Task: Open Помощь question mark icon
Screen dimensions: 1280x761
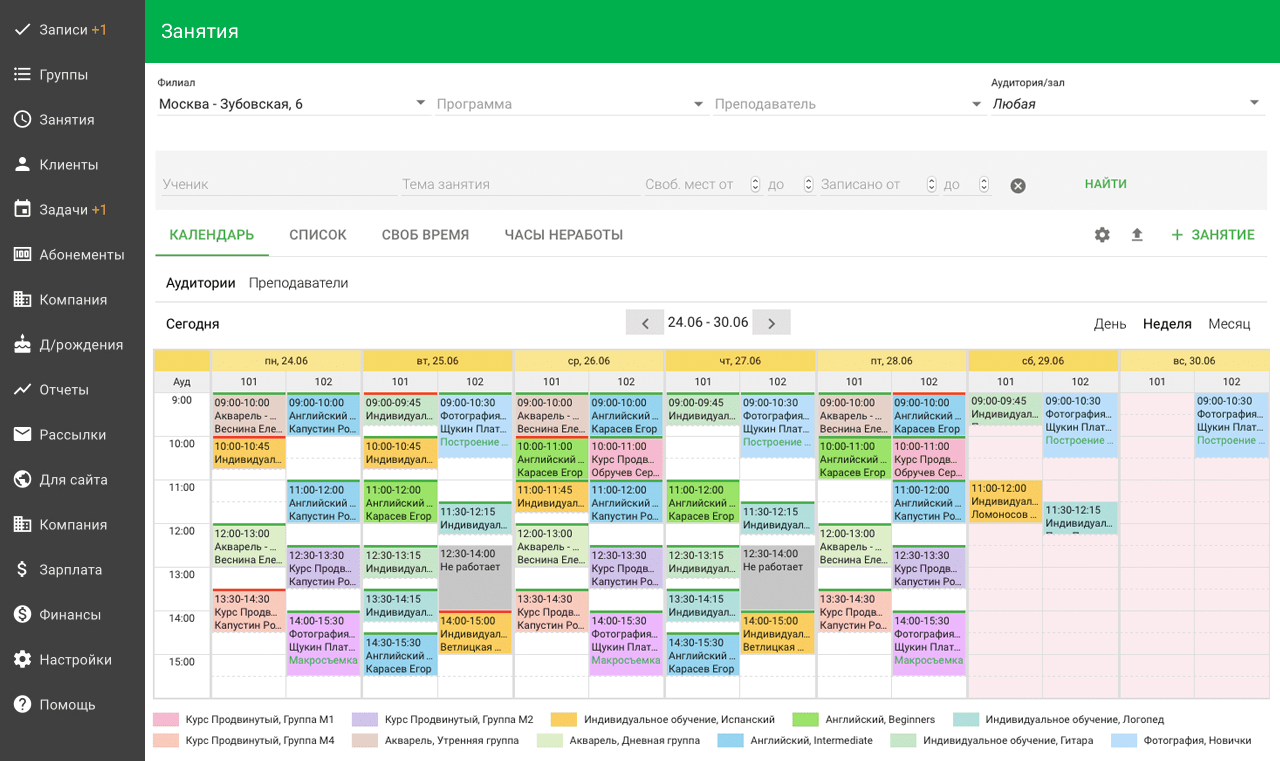Action: click(22, 705)
